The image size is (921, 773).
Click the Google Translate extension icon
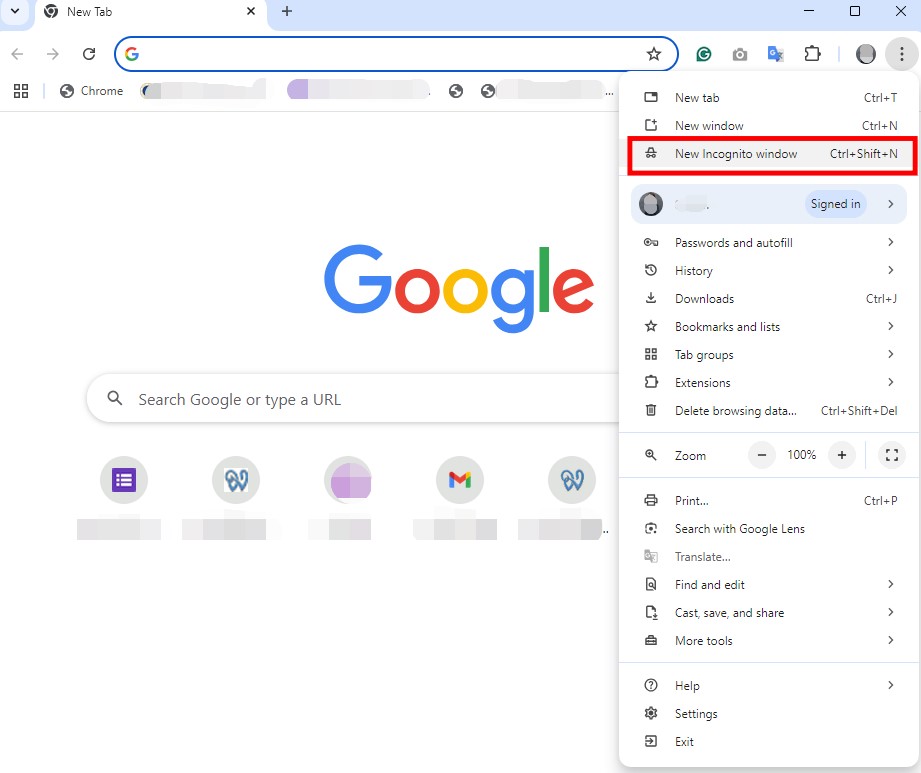coord(775,54)
